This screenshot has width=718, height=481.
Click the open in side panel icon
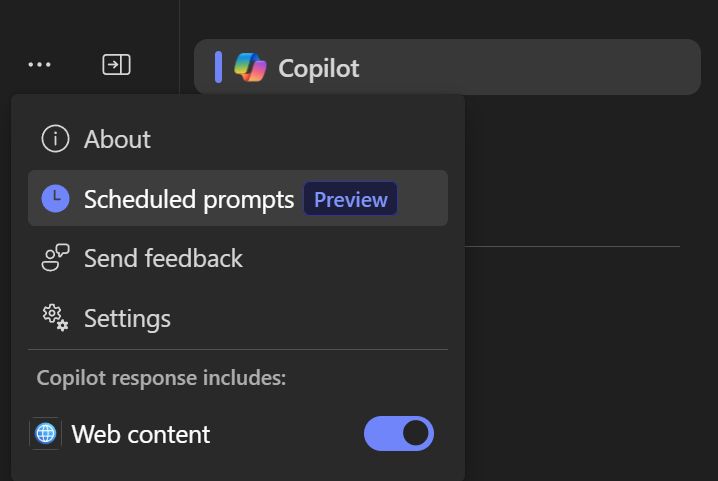116,65
